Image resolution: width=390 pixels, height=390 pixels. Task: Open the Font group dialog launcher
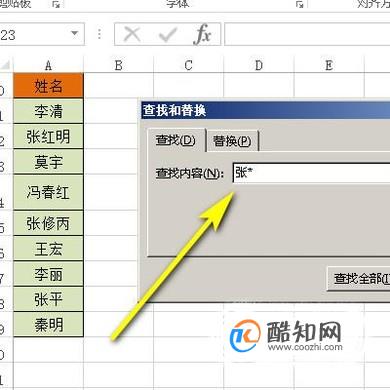coord(300,4)
